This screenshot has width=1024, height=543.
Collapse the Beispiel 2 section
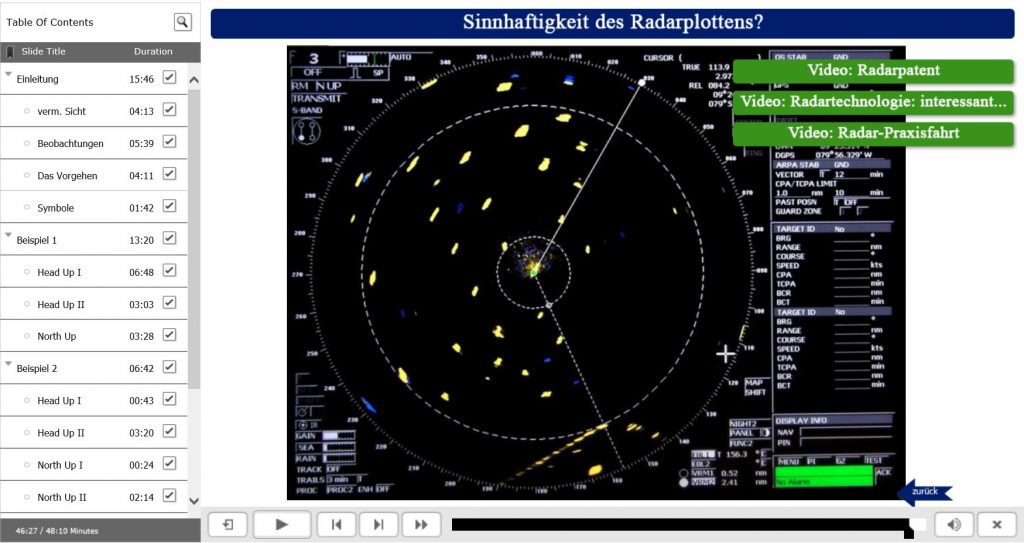(9, 365)
